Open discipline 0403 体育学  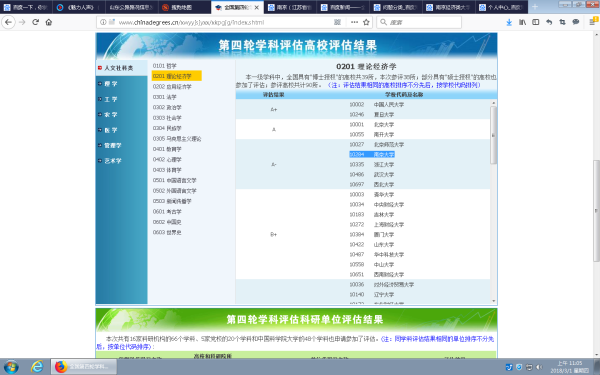[167, 170]
